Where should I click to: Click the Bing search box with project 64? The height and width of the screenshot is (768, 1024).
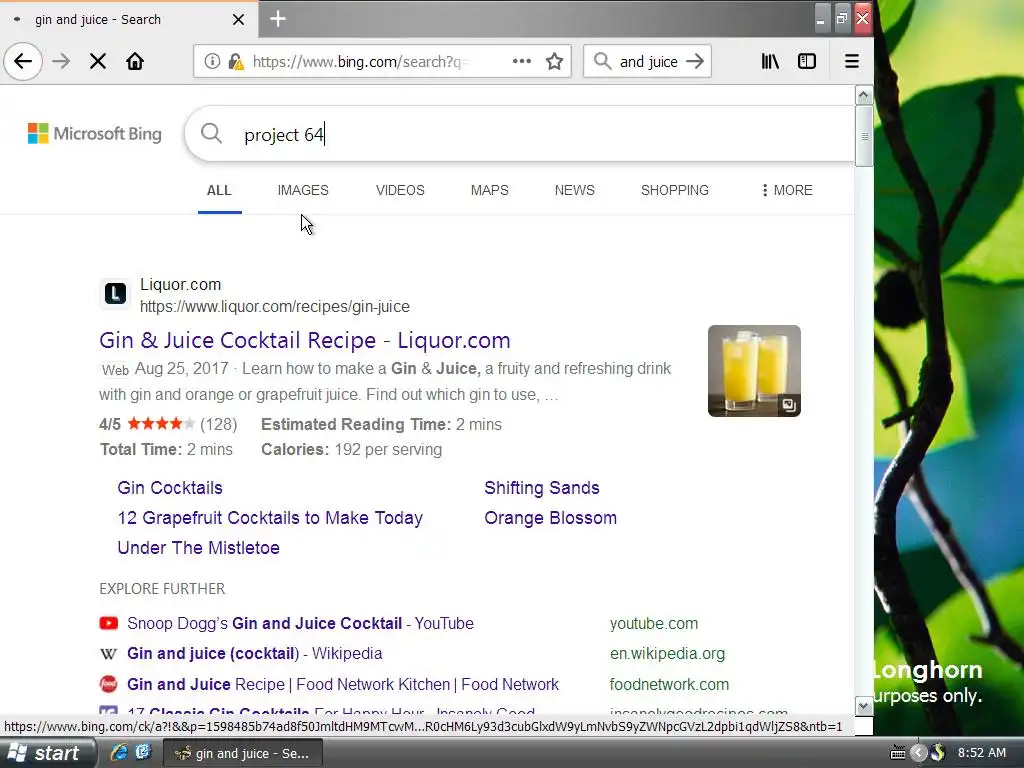(x=519, y=134)
